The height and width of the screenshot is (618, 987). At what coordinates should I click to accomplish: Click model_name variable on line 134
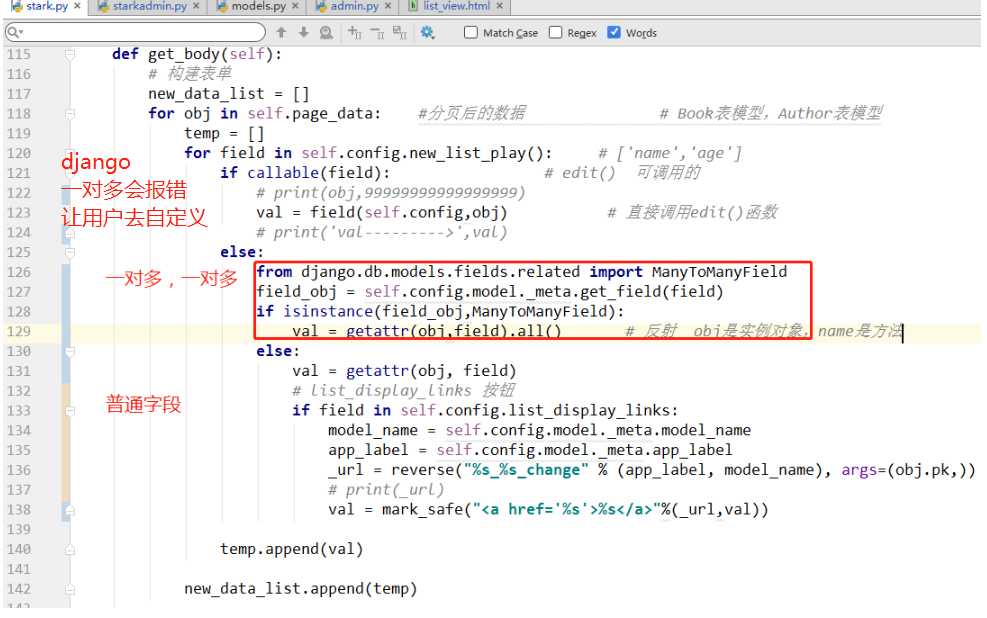(373, 430)
